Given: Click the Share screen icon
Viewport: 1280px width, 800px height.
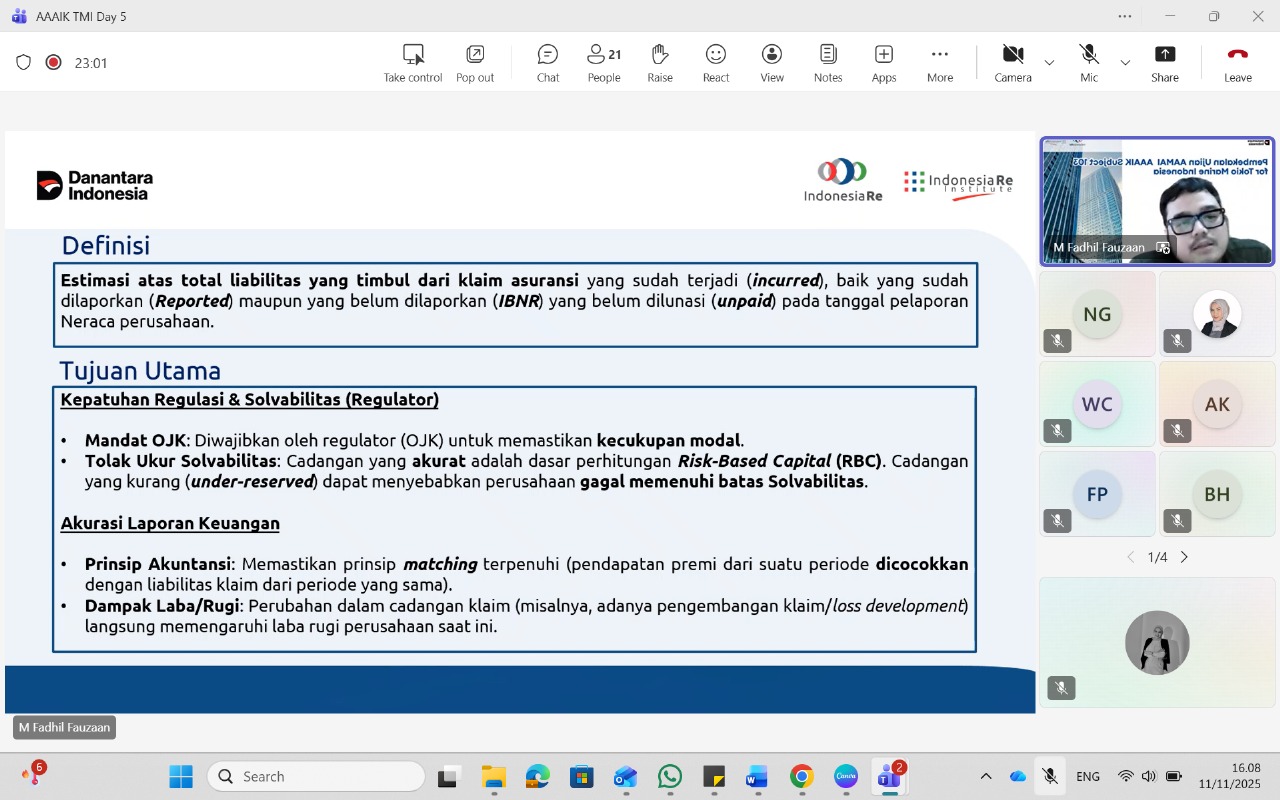Looking at the screenshot, I should pyautogui.click(x=1164, y=63).
